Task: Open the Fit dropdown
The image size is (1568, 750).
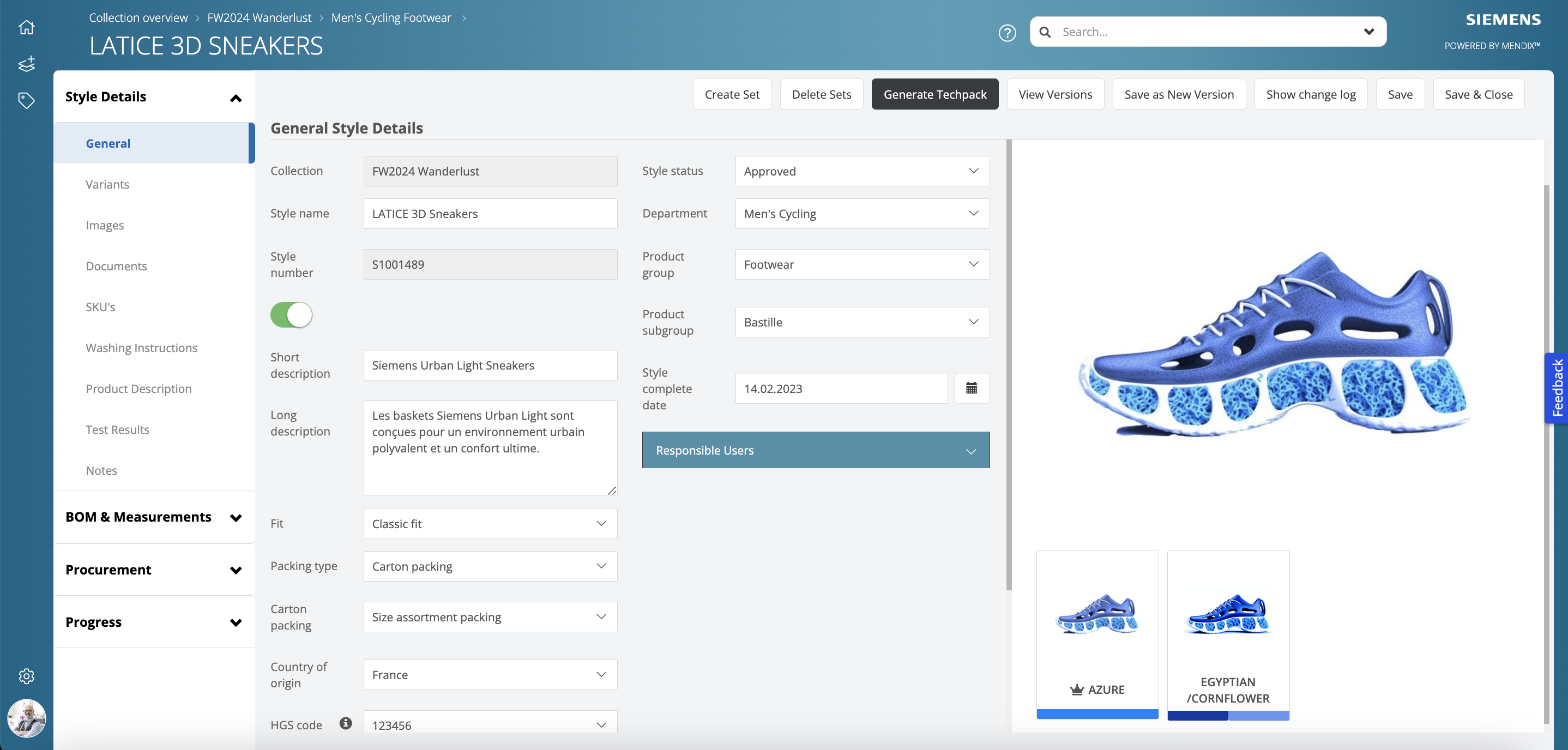Action: point(490,524)
